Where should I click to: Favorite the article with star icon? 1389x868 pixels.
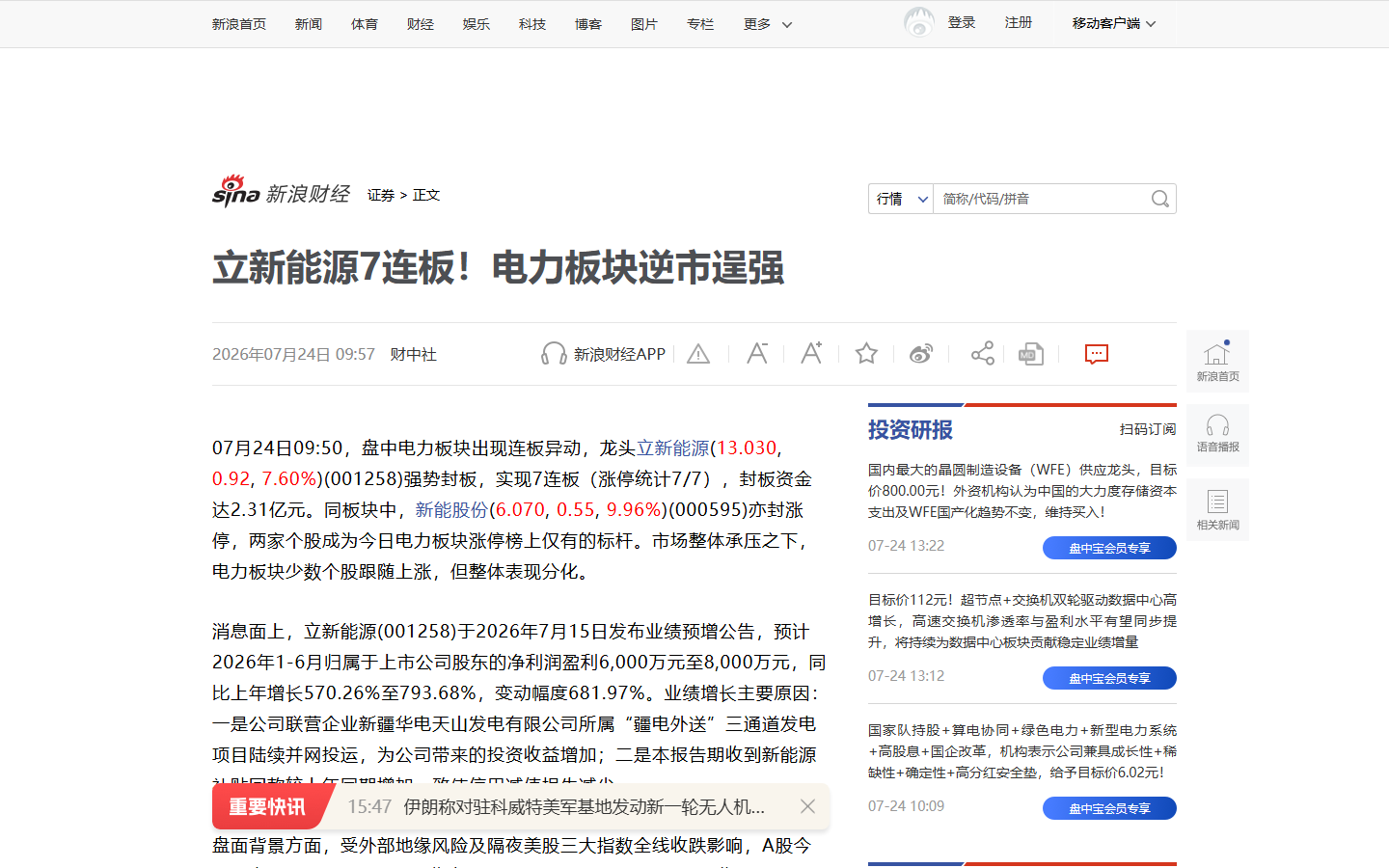click(866, 354)
